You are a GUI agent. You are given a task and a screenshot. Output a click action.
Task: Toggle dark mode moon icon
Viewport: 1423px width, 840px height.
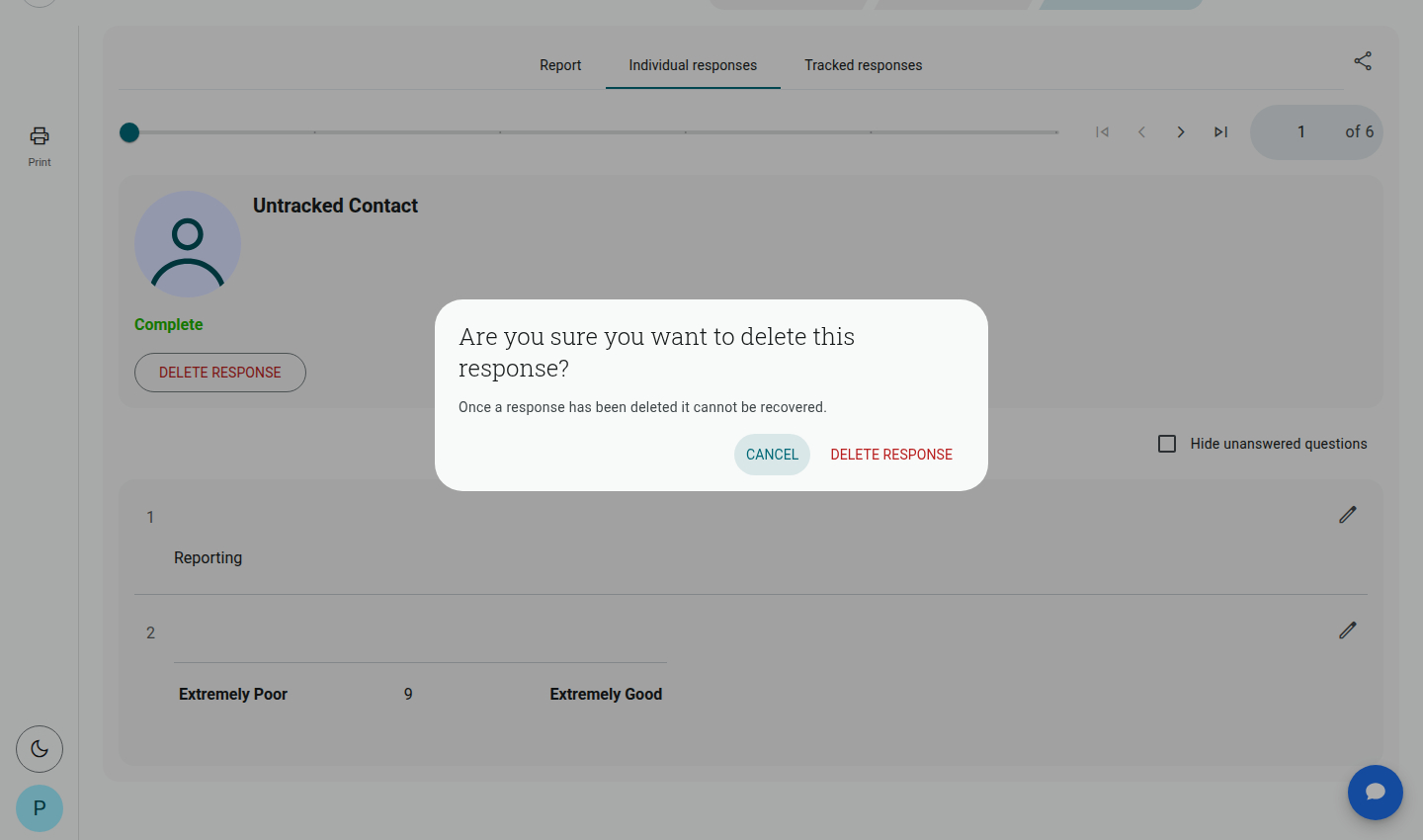pos(40,749)
